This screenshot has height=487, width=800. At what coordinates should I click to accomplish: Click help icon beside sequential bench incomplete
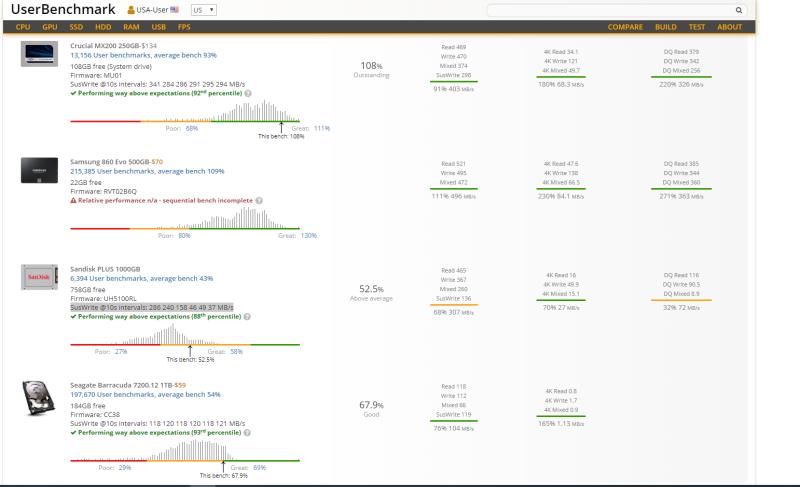click(x=259, y=200)
